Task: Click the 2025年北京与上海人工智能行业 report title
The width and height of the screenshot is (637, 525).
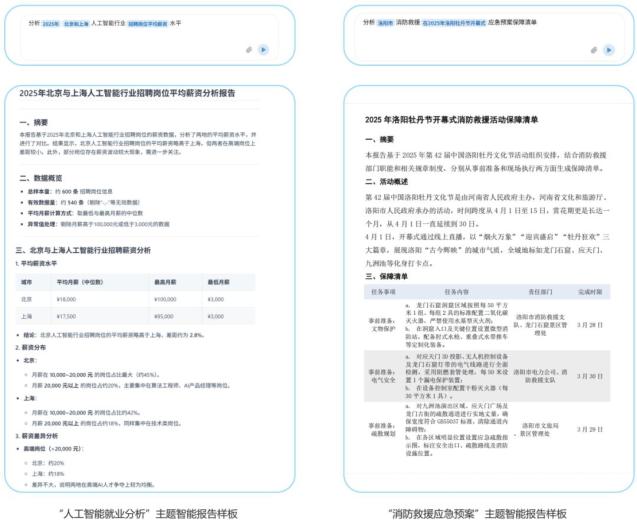Action: [128, 93]
